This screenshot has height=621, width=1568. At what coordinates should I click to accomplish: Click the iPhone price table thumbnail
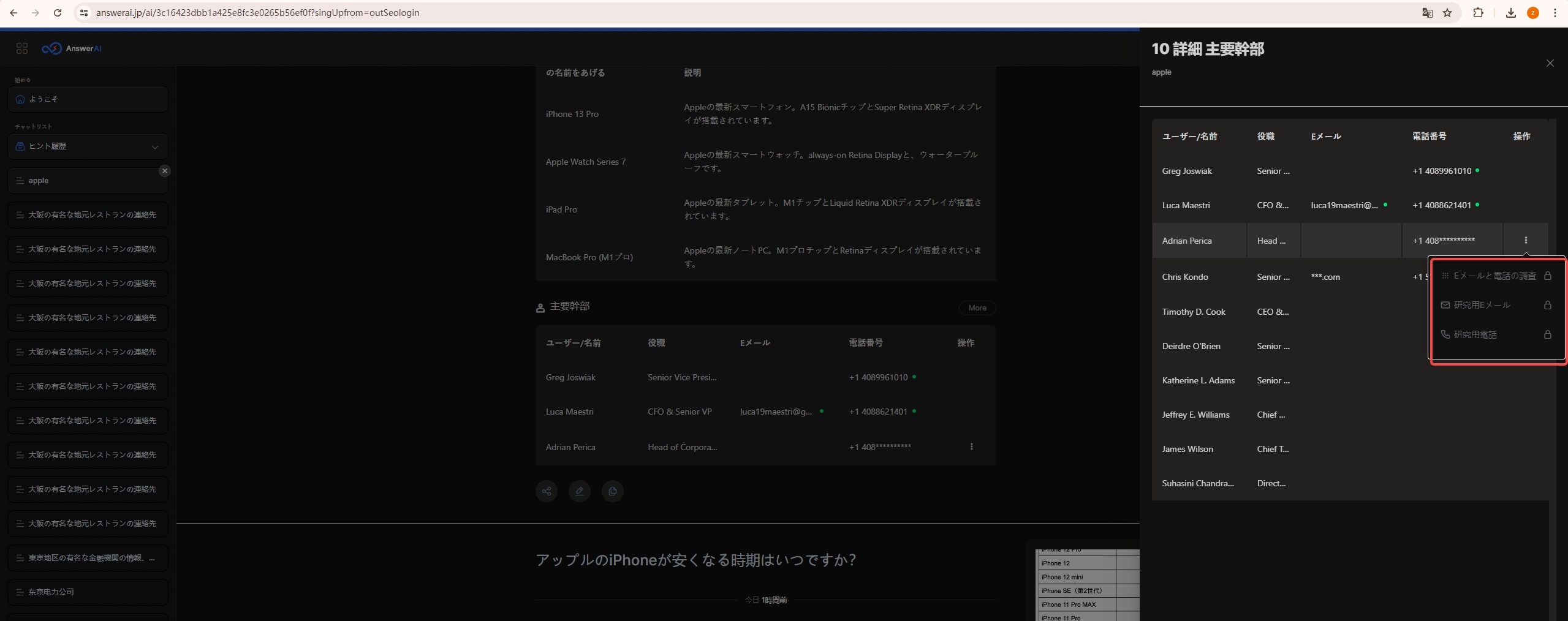[1087, 585]
